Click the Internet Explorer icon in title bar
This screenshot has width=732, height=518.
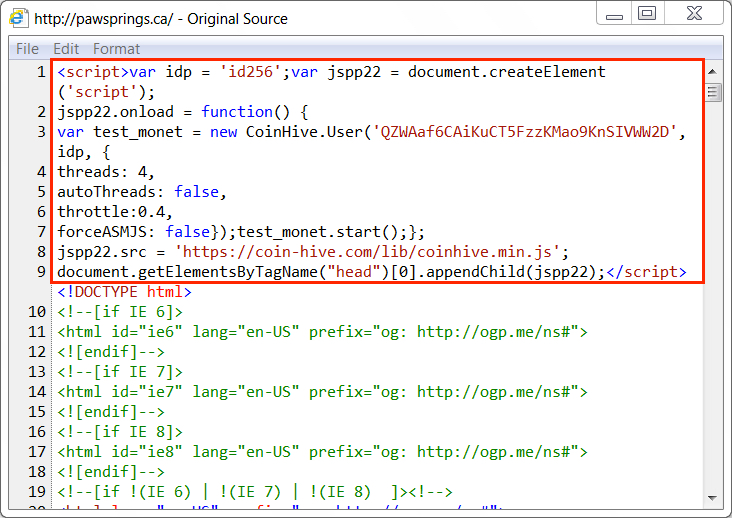click(x=18, y=18)
